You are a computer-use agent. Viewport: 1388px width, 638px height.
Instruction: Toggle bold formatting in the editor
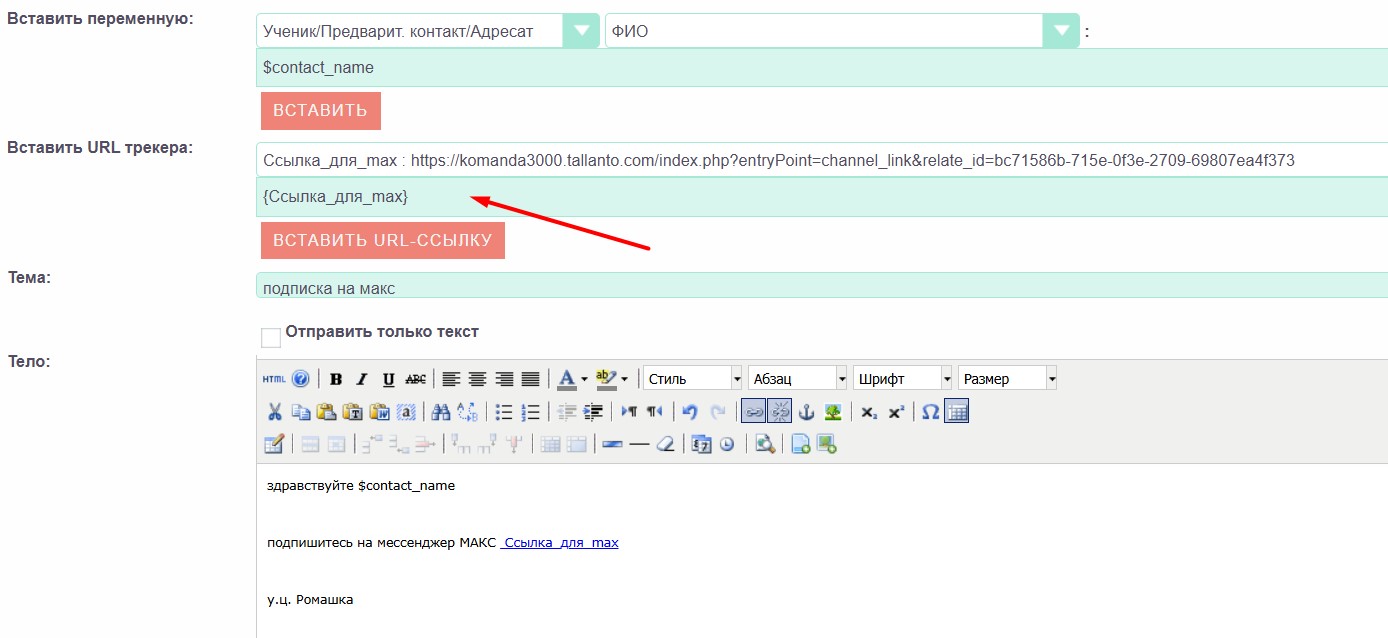tap(336, 379)
